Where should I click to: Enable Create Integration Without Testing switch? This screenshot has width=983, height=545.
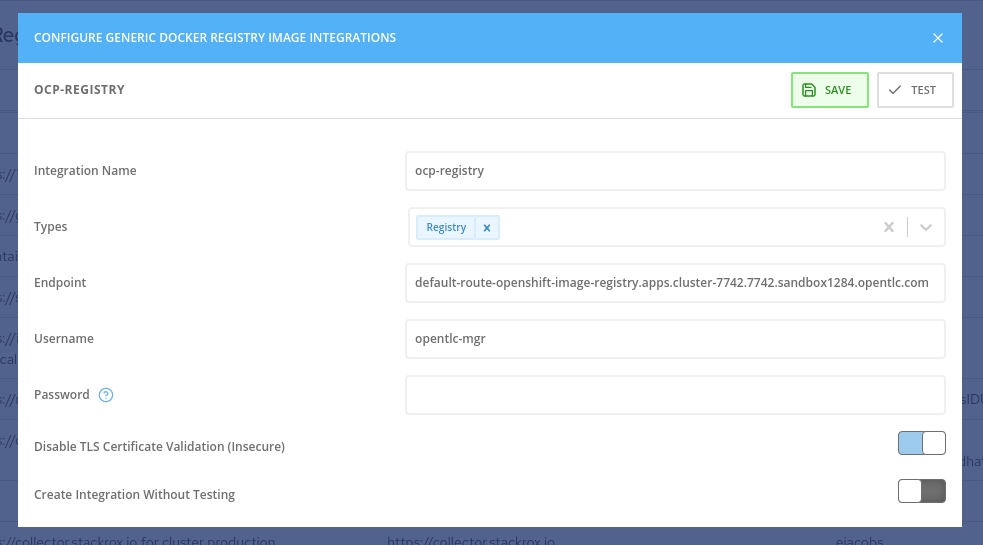click(921, 491)
